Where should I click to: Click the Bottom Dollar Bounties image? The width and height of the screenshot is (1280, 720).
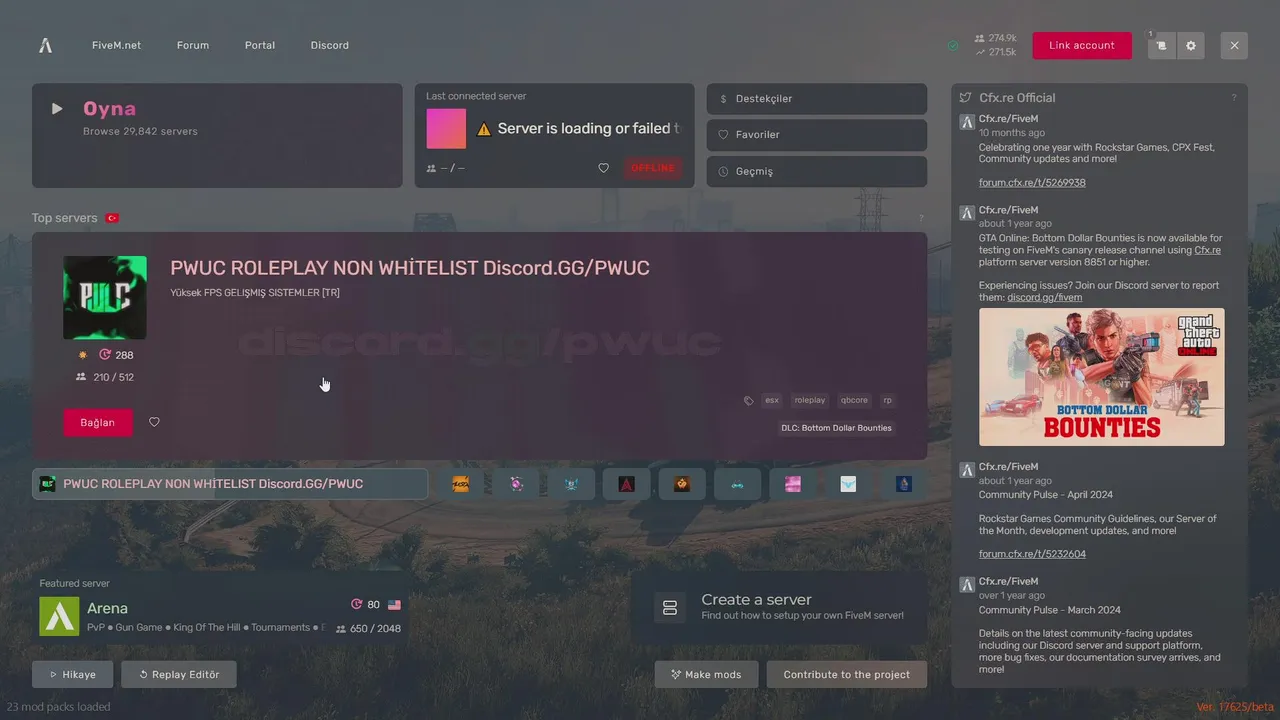tap(1102, 377)
